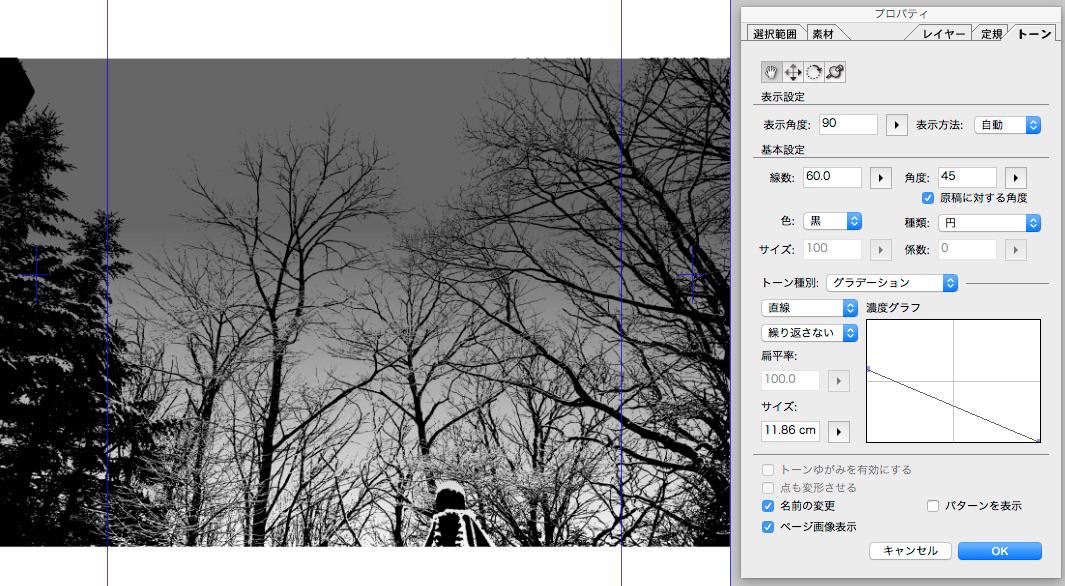Image resolution: width=1065 pixels, height=586 pixels.
Task: Click the 点も変形させる checkbox
Action: coord(768,488)
